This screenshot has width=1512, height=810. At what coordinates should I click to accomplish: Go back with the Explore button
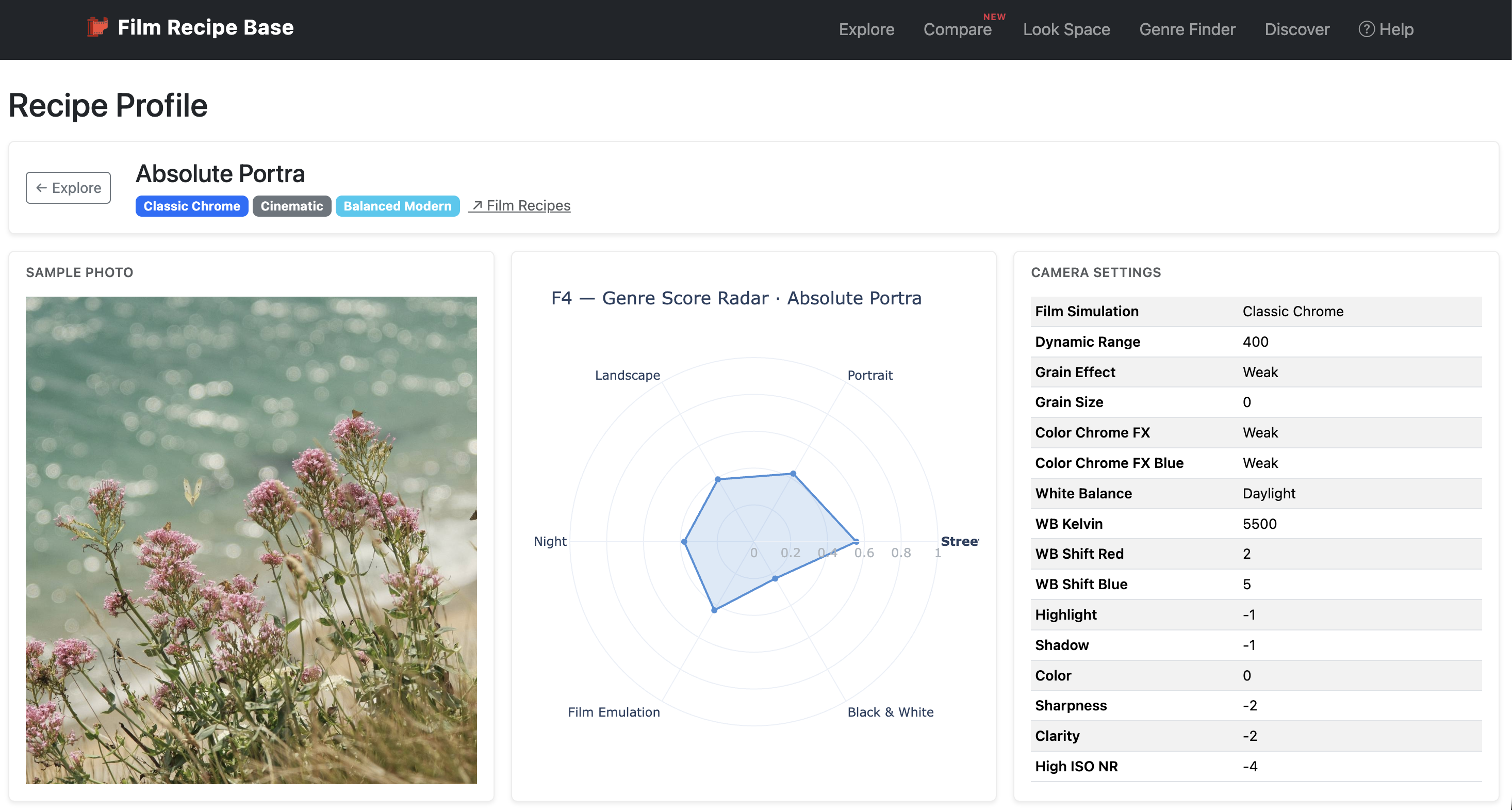tap(68, 187)
